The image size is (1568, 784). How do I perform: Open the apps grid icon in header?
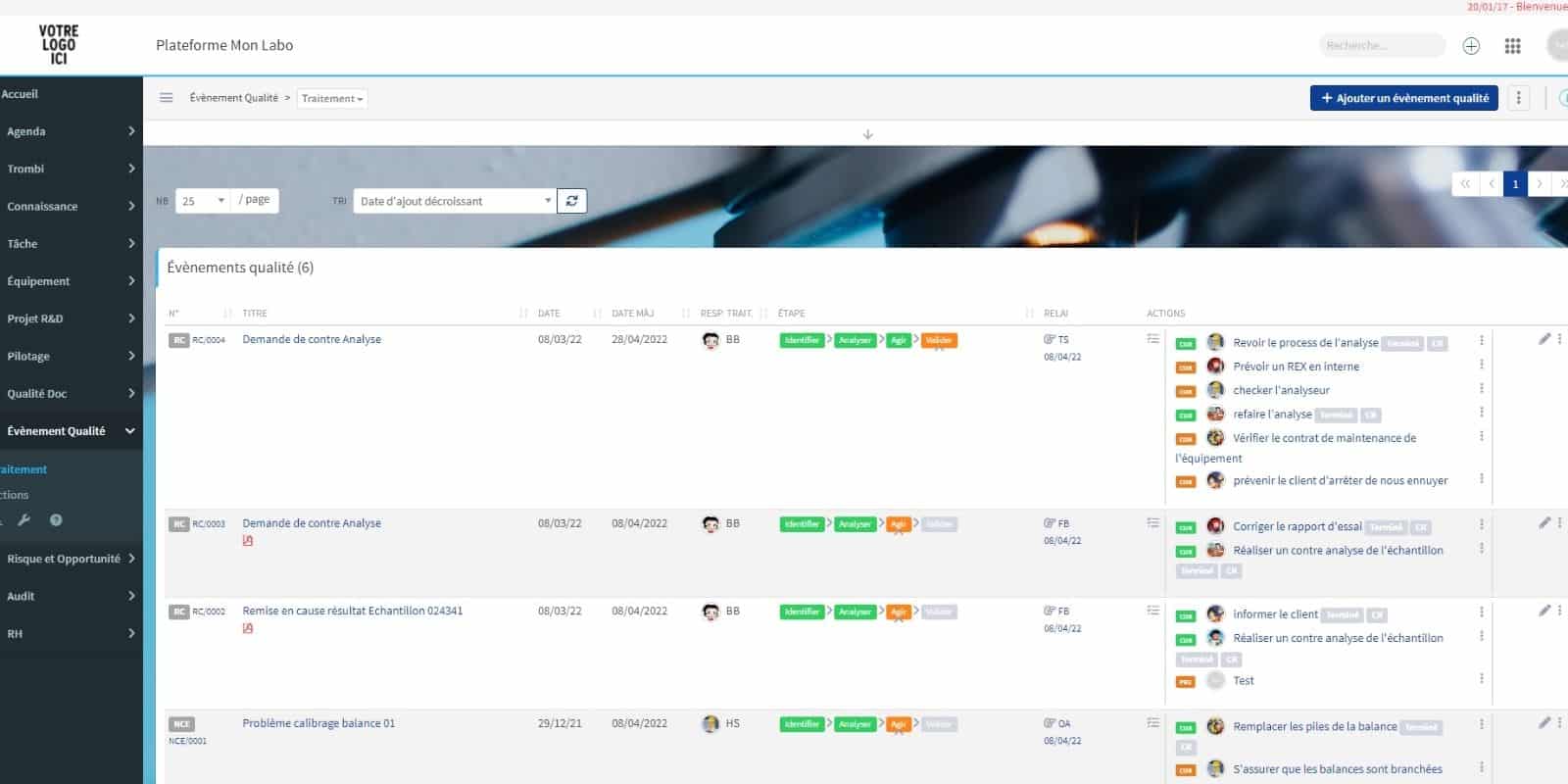point(1512,46)
